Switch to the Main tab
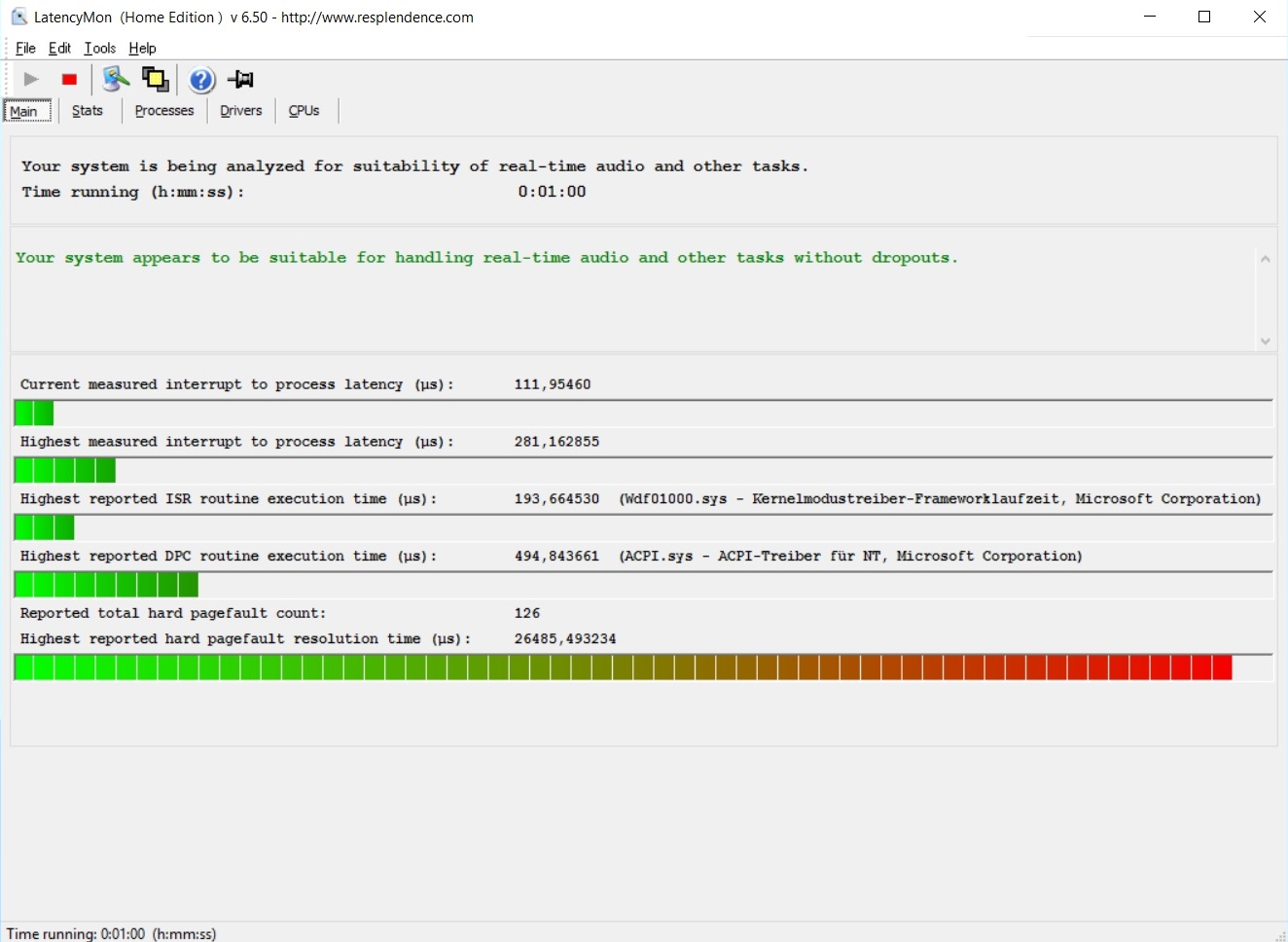This screenshot has width=1288, height=942. [25, 111]
